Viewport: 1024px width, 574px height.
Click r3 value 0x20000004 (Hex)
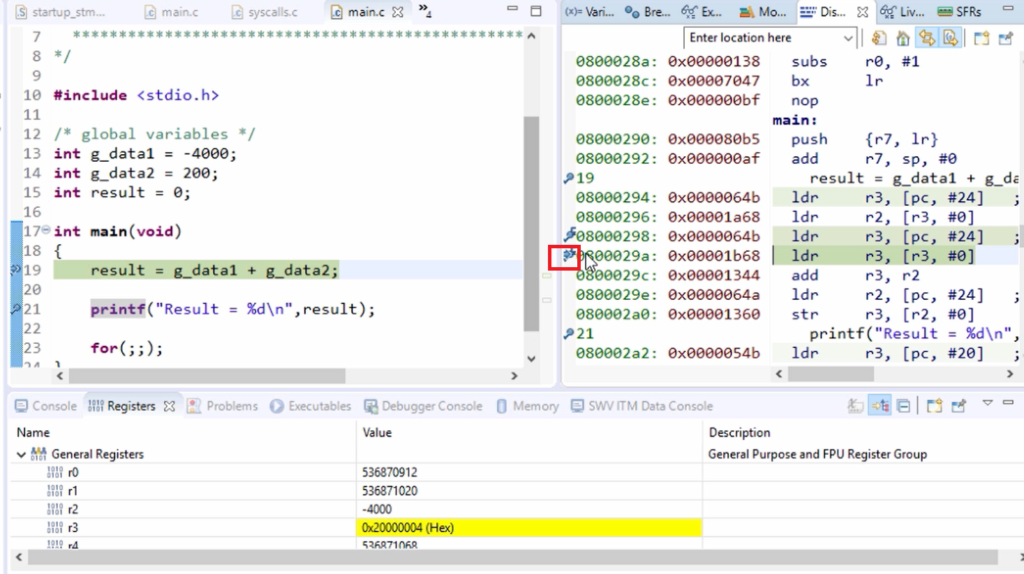tap(408, 527)
